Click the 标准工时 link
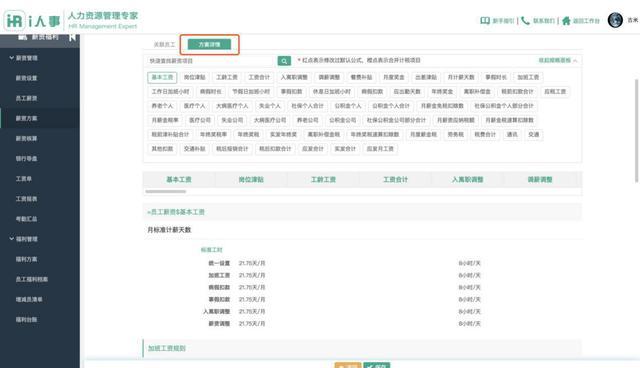 tap(211, 250)
